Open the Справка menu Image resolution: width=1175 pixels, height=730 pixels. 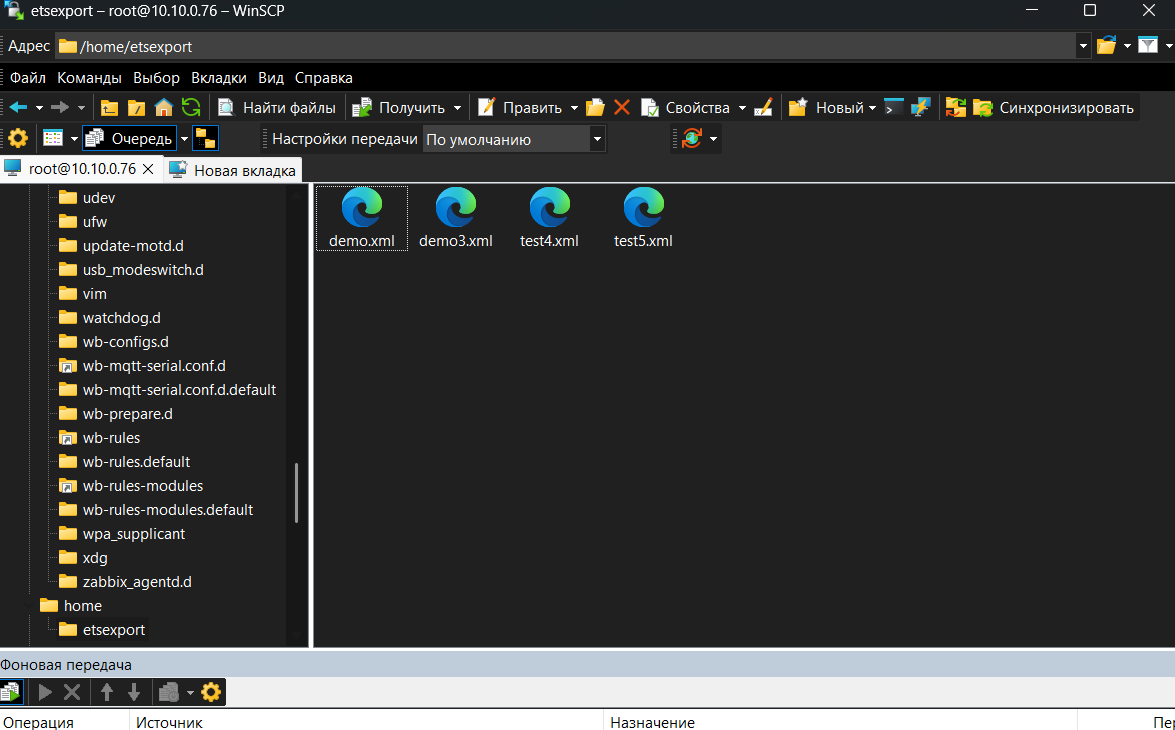click(324, 78)
